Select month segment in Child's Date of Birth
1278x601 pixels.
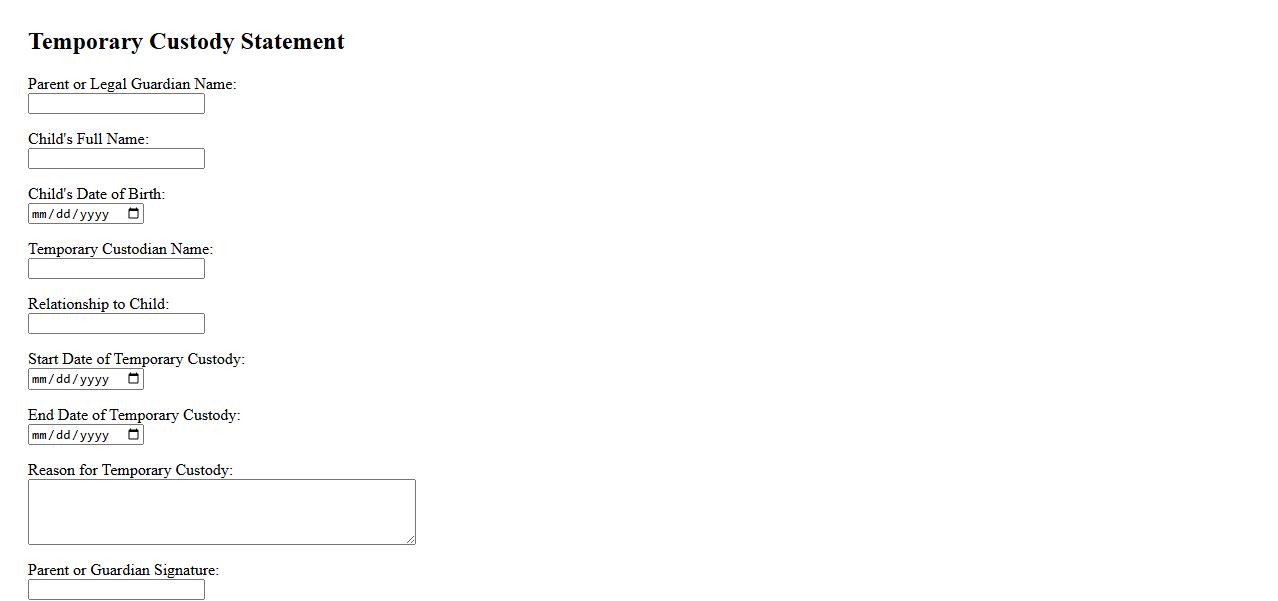tap(40, 214)
